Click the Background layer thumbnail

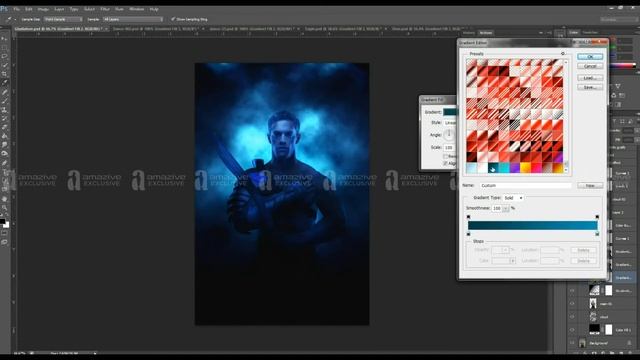coord(582,343)
